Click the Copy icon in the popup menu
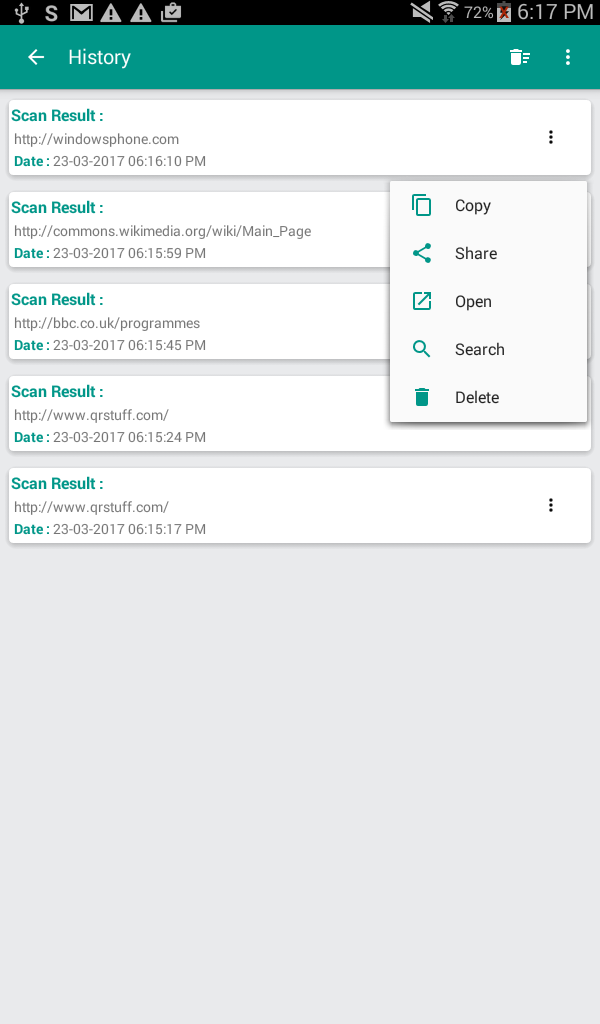 click(x=422, y=205)
